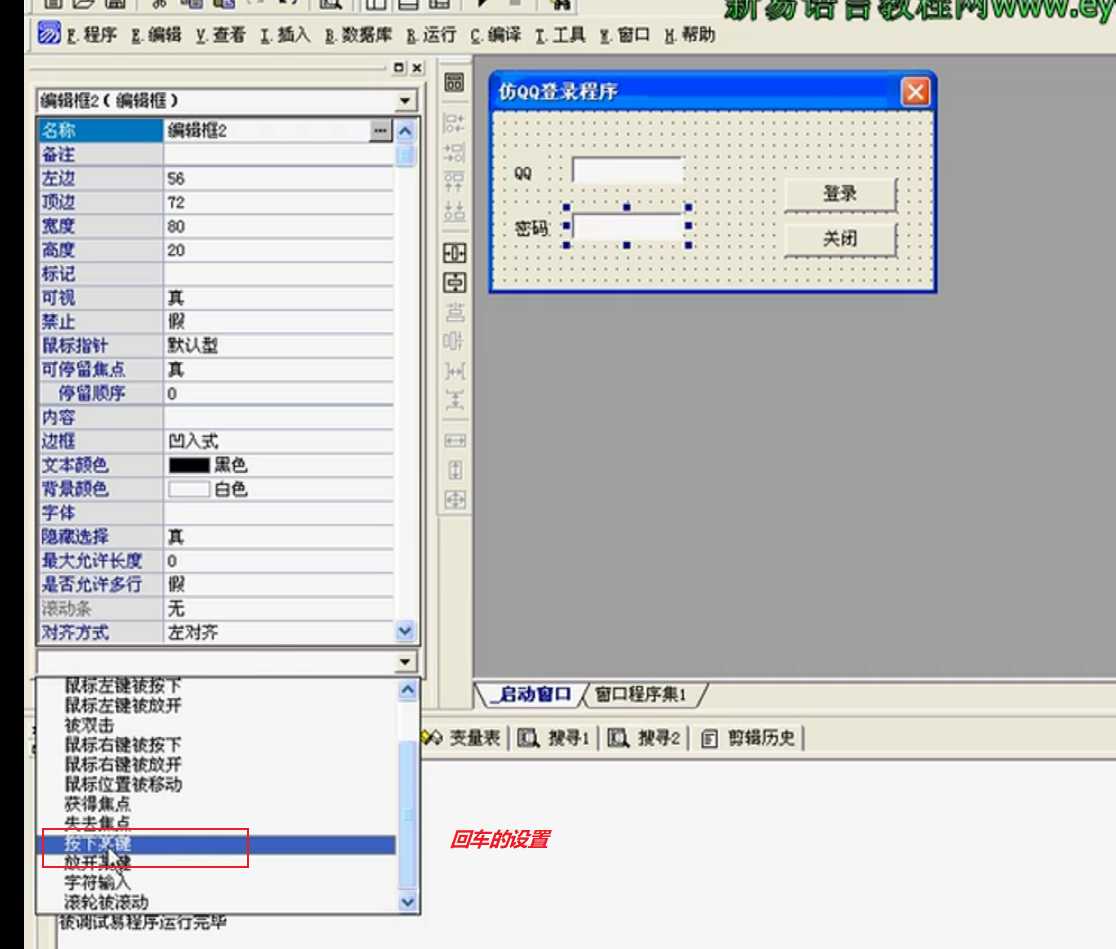Click the make same size icon
Image resolution: width=1116 pixels, height=949 pixels.
point(454,500)
